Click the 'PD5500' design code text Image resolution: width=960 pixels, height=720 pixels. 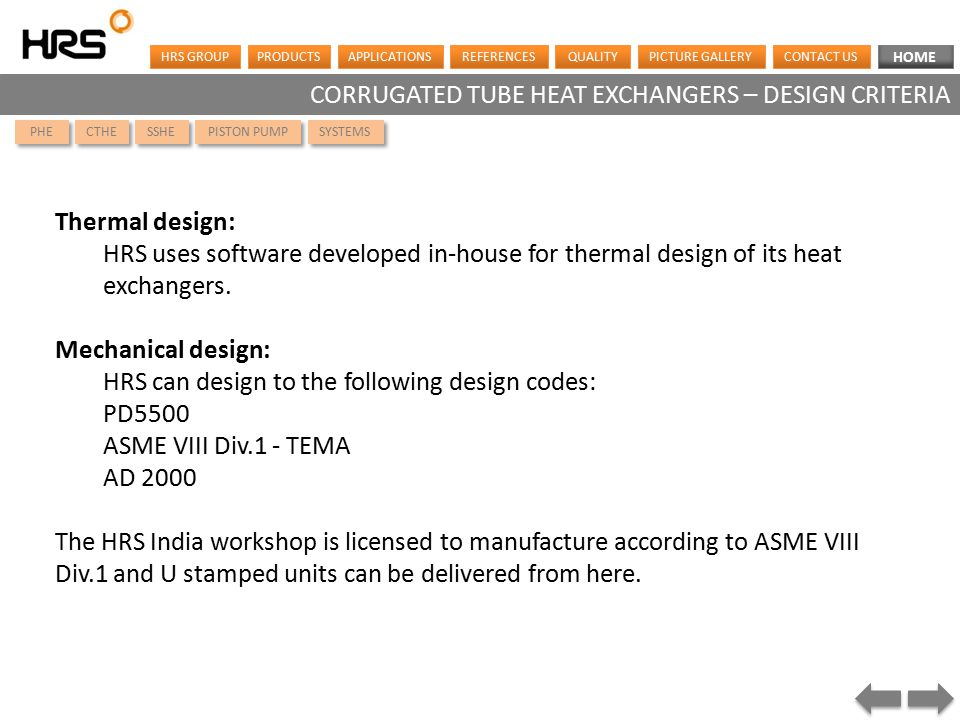tap(146, 414)
